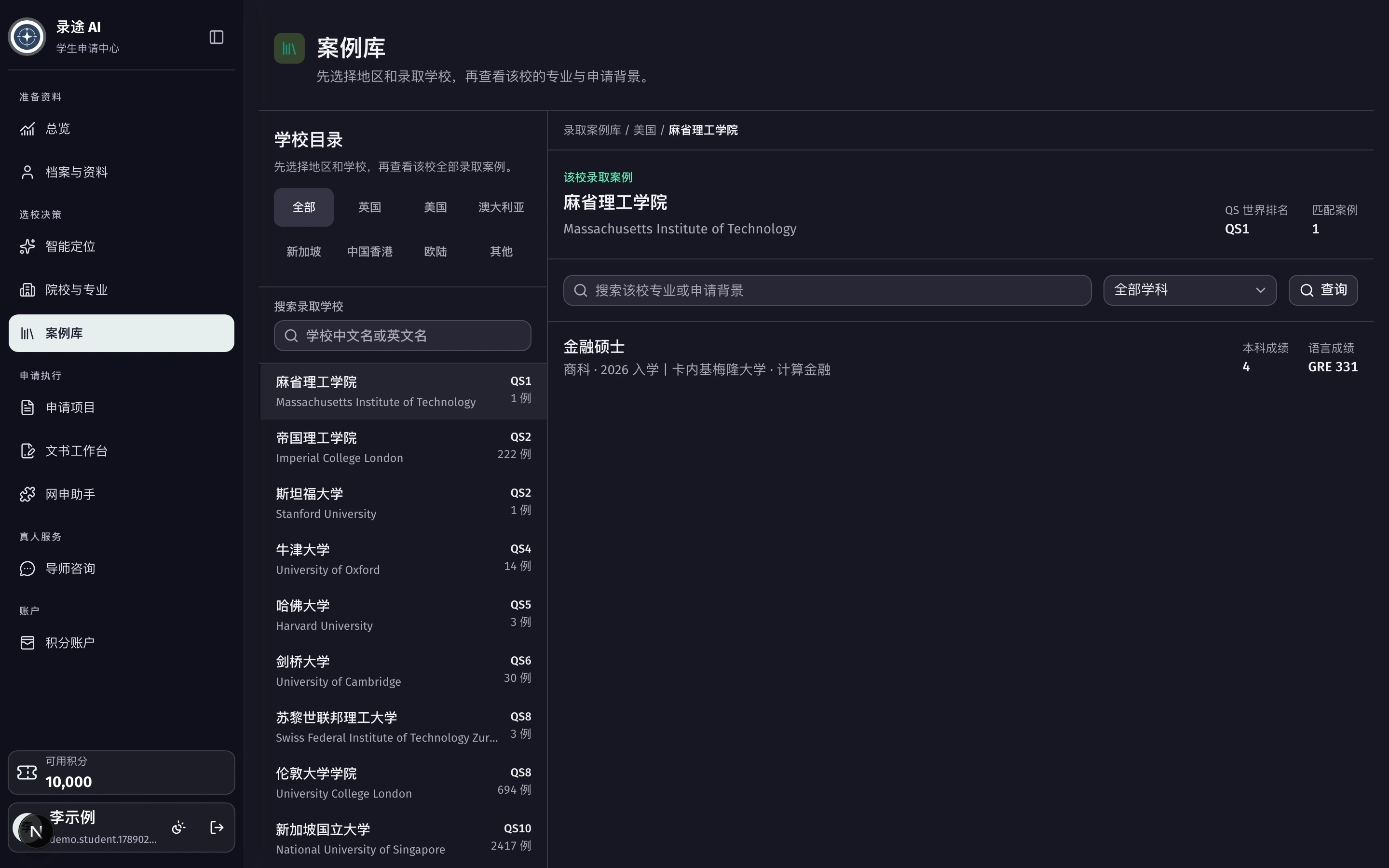The image size is (1389, 868).
Task: Select the 美国 region tab
Action: pyautogui.click(x=435, y=207)
